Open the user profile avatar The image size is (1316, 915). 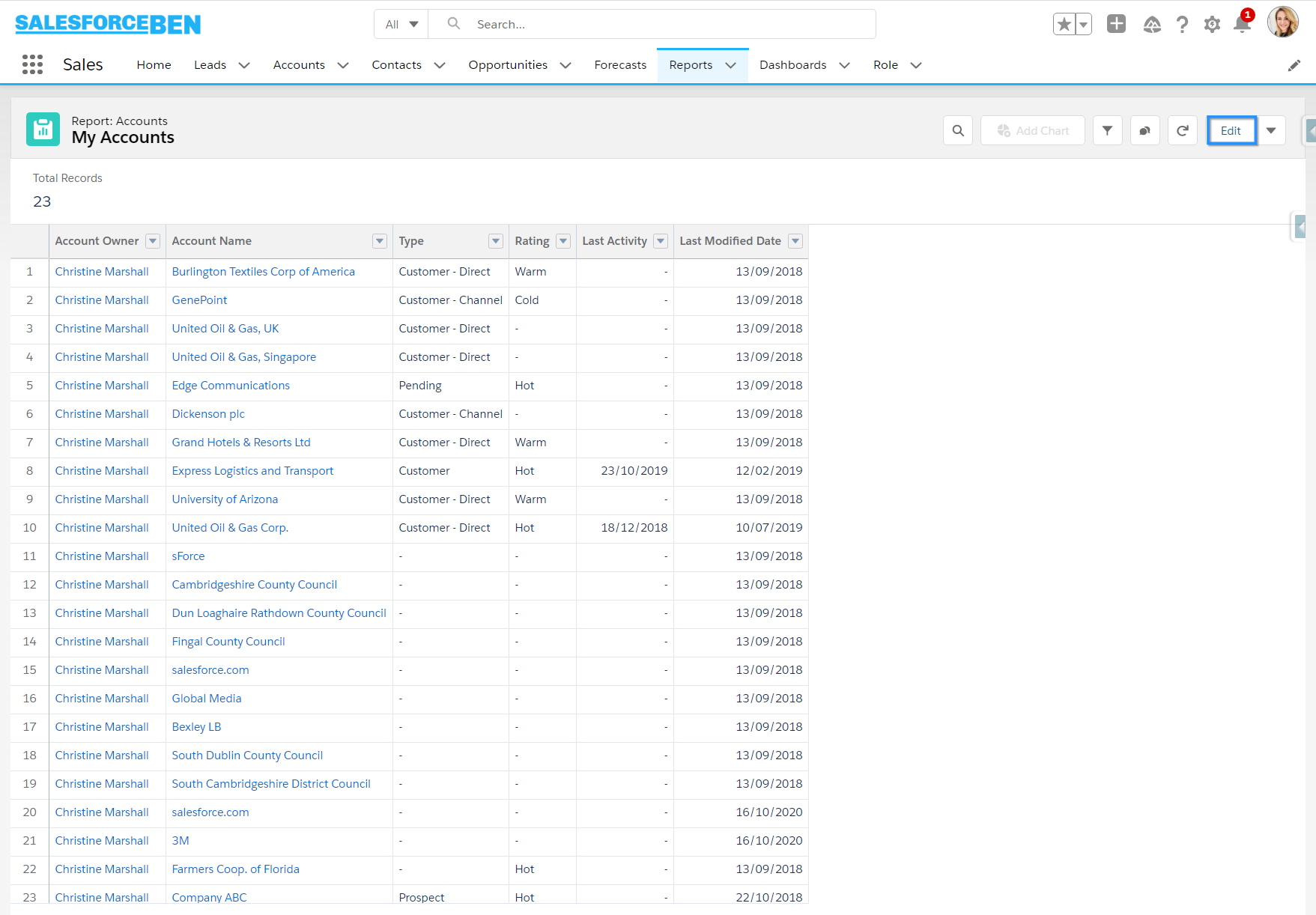coord(1282,22)
